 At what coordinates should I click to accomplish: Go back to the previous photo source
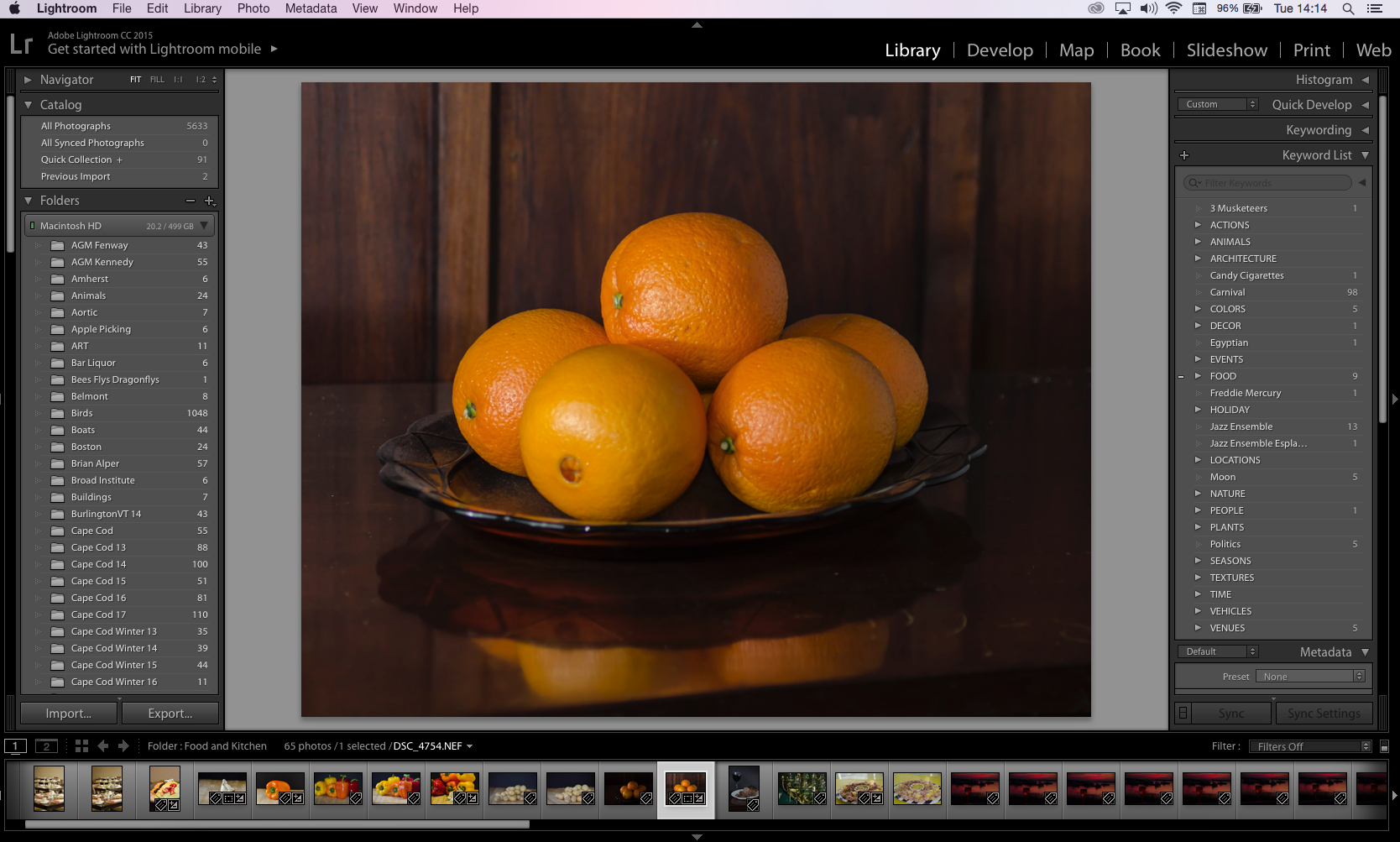tap(103, 745)
